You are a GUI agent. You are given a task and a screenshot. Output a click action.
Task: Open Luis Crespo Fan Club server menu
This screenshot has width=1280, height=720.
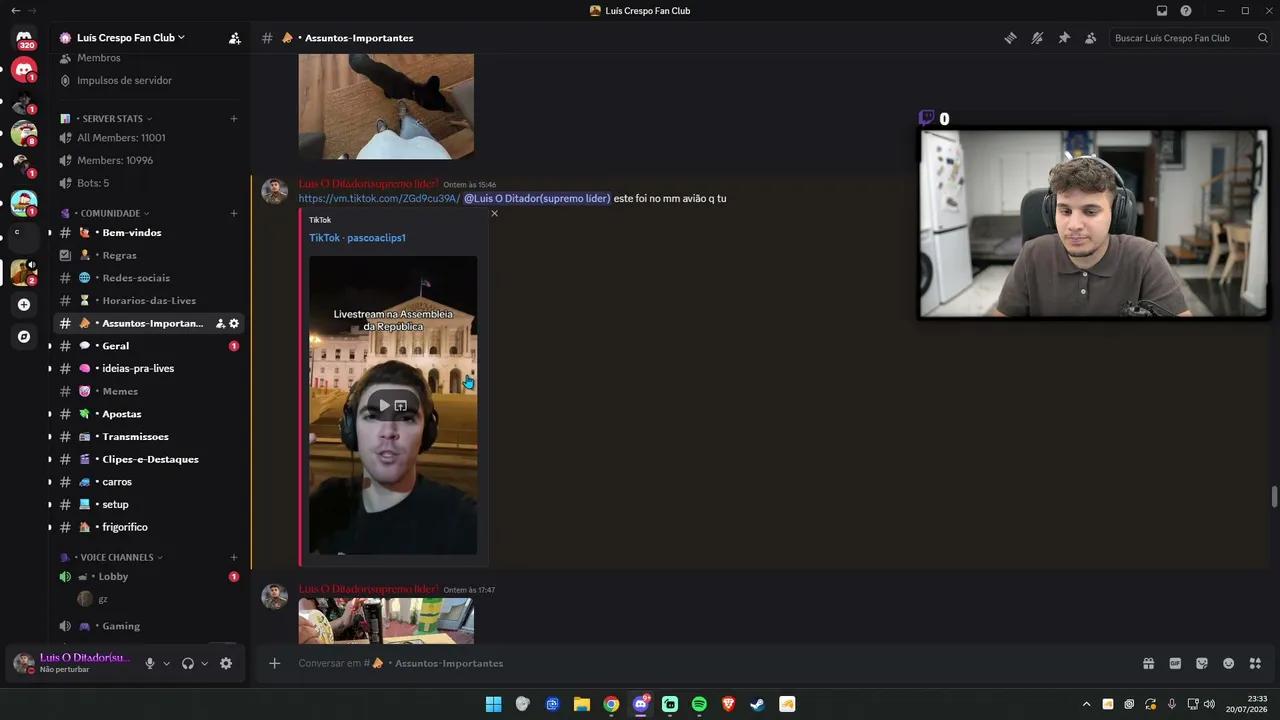130,38
